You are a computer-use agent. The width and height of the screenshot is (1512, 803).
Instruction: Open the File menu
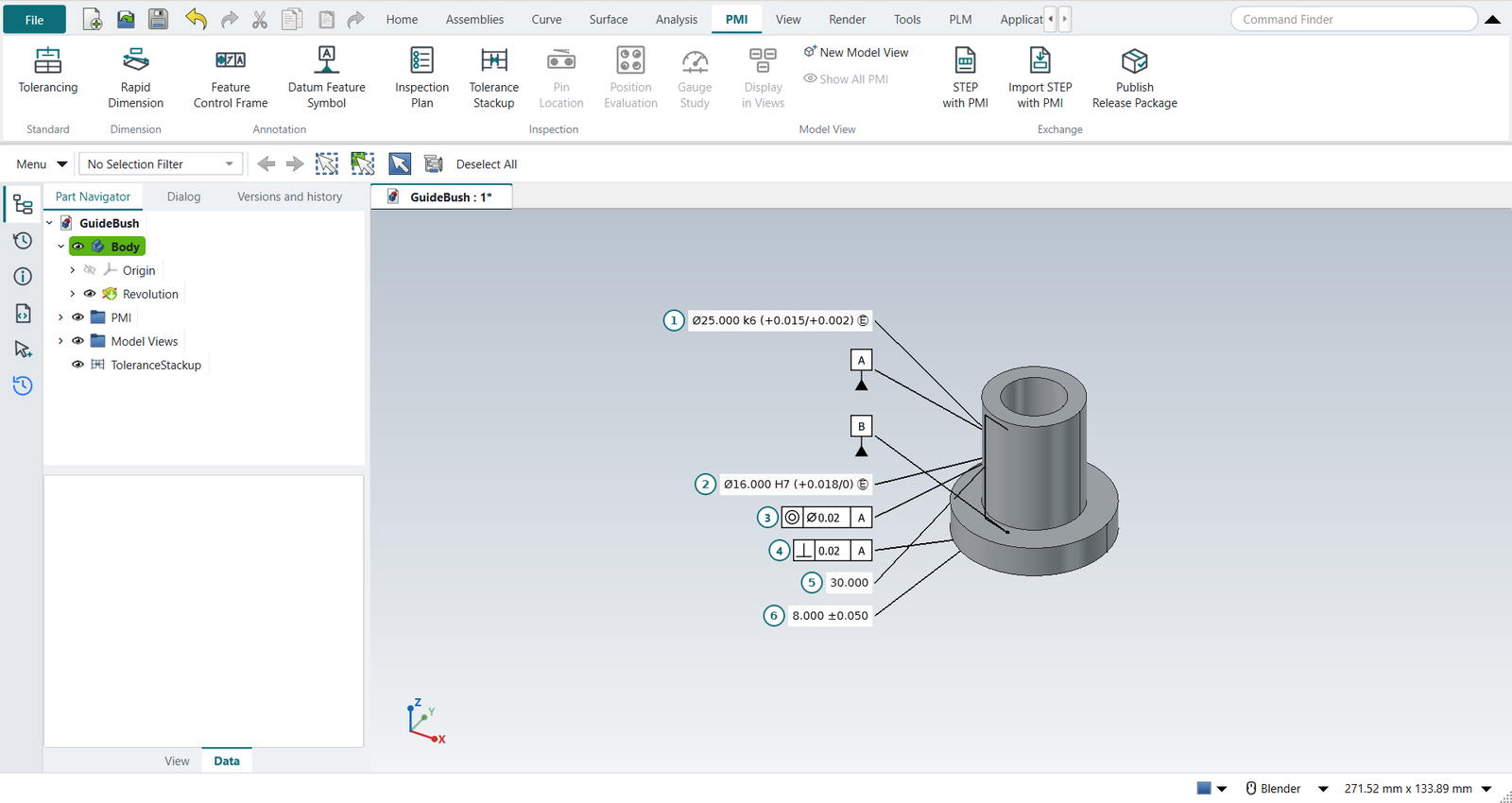[x=35, y=20]
